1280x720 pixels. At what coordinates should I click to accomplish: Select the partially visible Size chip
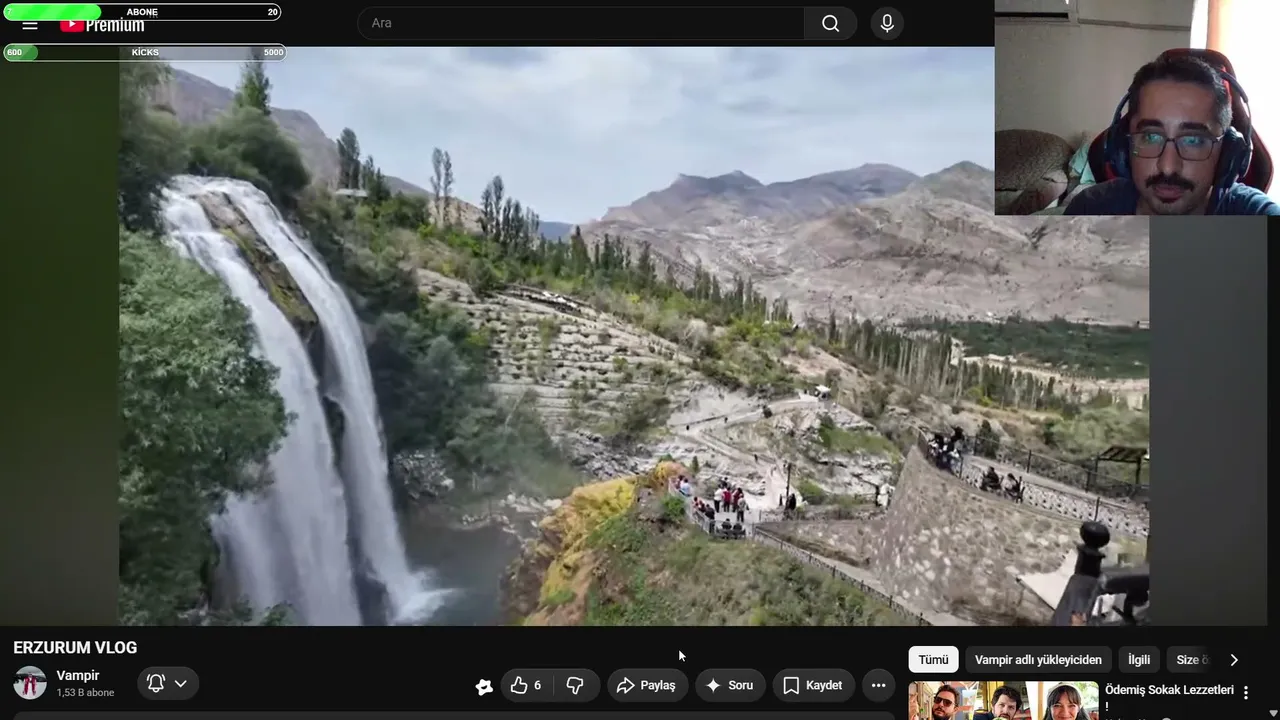(x=1192, y=660)
